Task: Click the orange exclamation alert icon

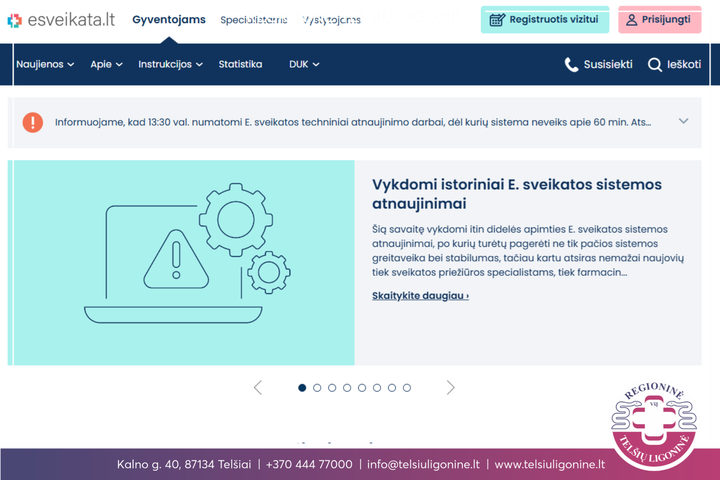Action: click(x=33, y=123)
